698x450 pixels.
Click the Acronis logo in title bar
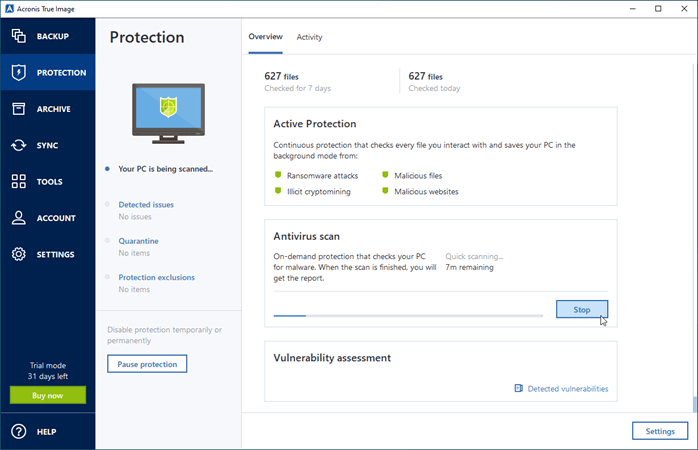click(x=9, y=9)
